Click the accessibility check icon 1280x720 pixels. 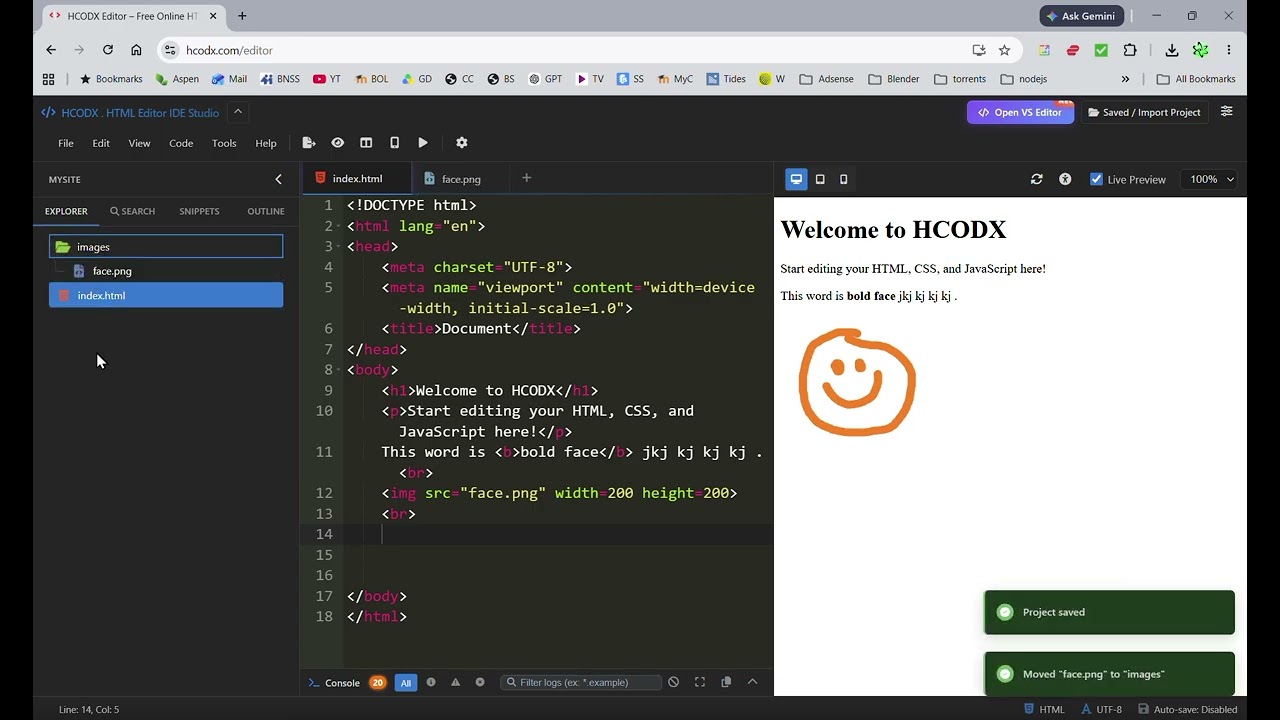point(1065,179)
